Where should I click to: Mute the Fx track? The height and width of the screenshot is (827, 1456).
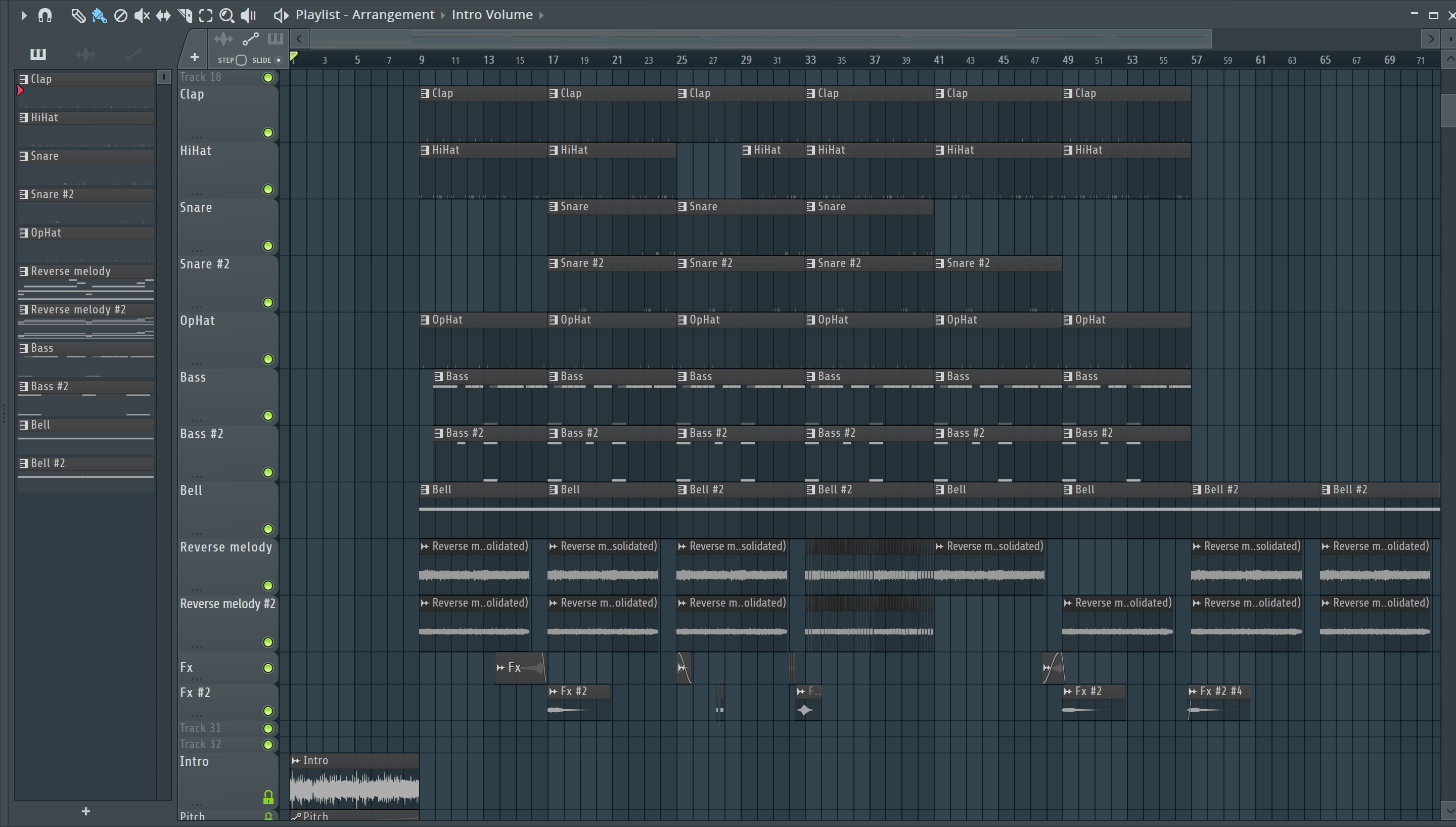pyautogui.click(x=268, y=669)
